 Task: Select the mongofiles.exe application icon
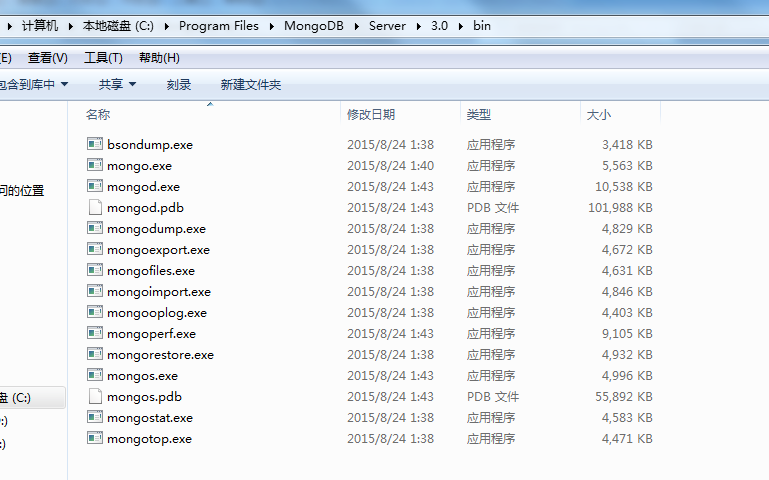pyautogui.click(x=95, y=270)
